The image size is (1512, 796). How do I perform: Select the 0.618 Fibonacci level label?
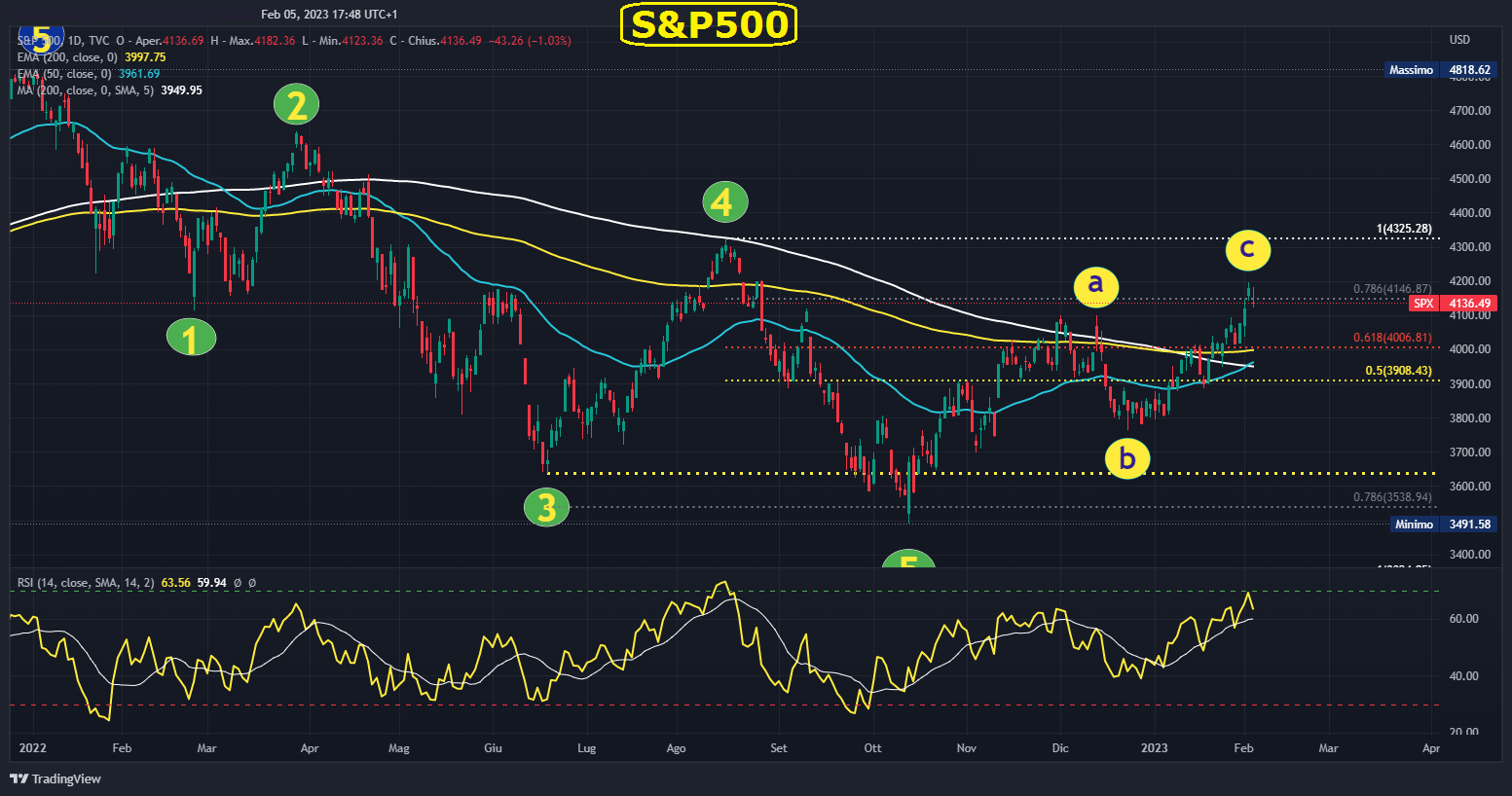tap(1391, 338)
